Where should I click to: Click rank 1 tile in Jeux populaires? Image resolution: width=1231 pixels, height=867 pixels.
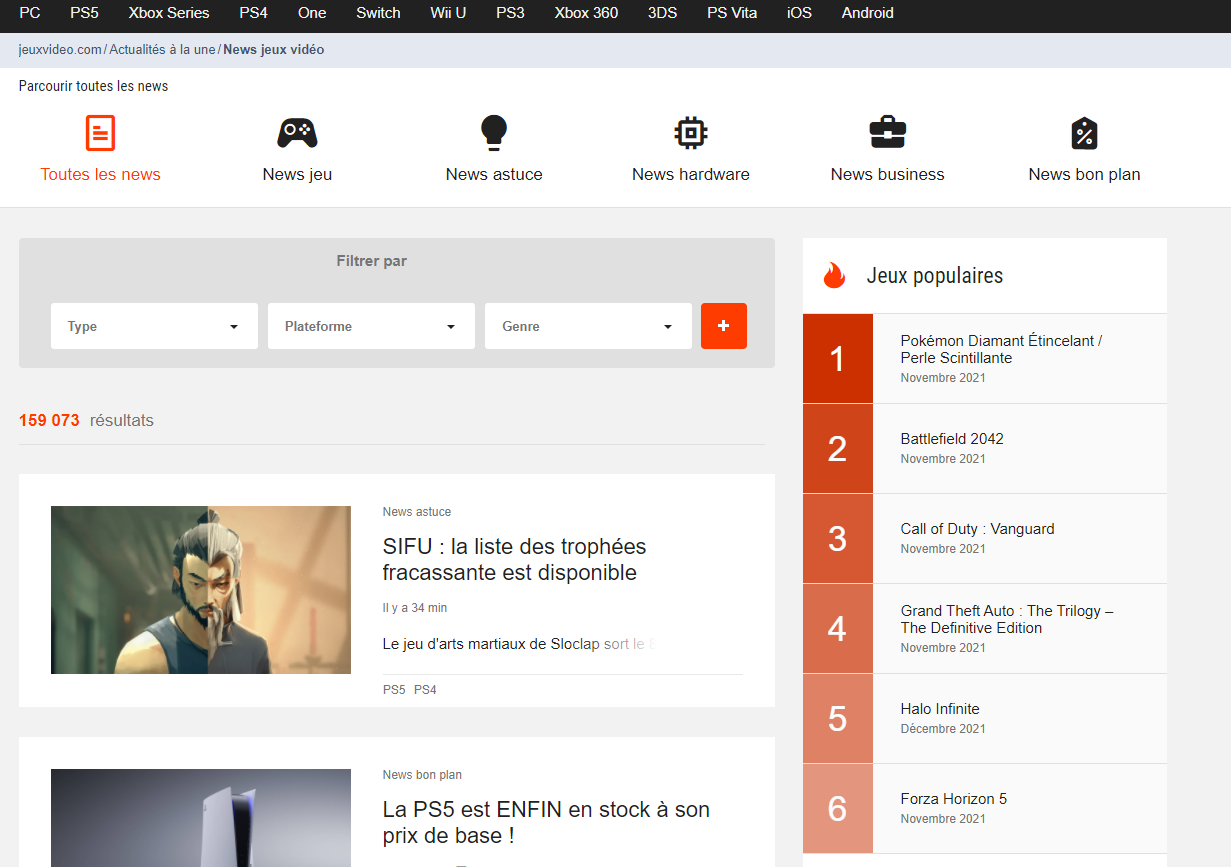pyautogui.click(x=838, y=359)
